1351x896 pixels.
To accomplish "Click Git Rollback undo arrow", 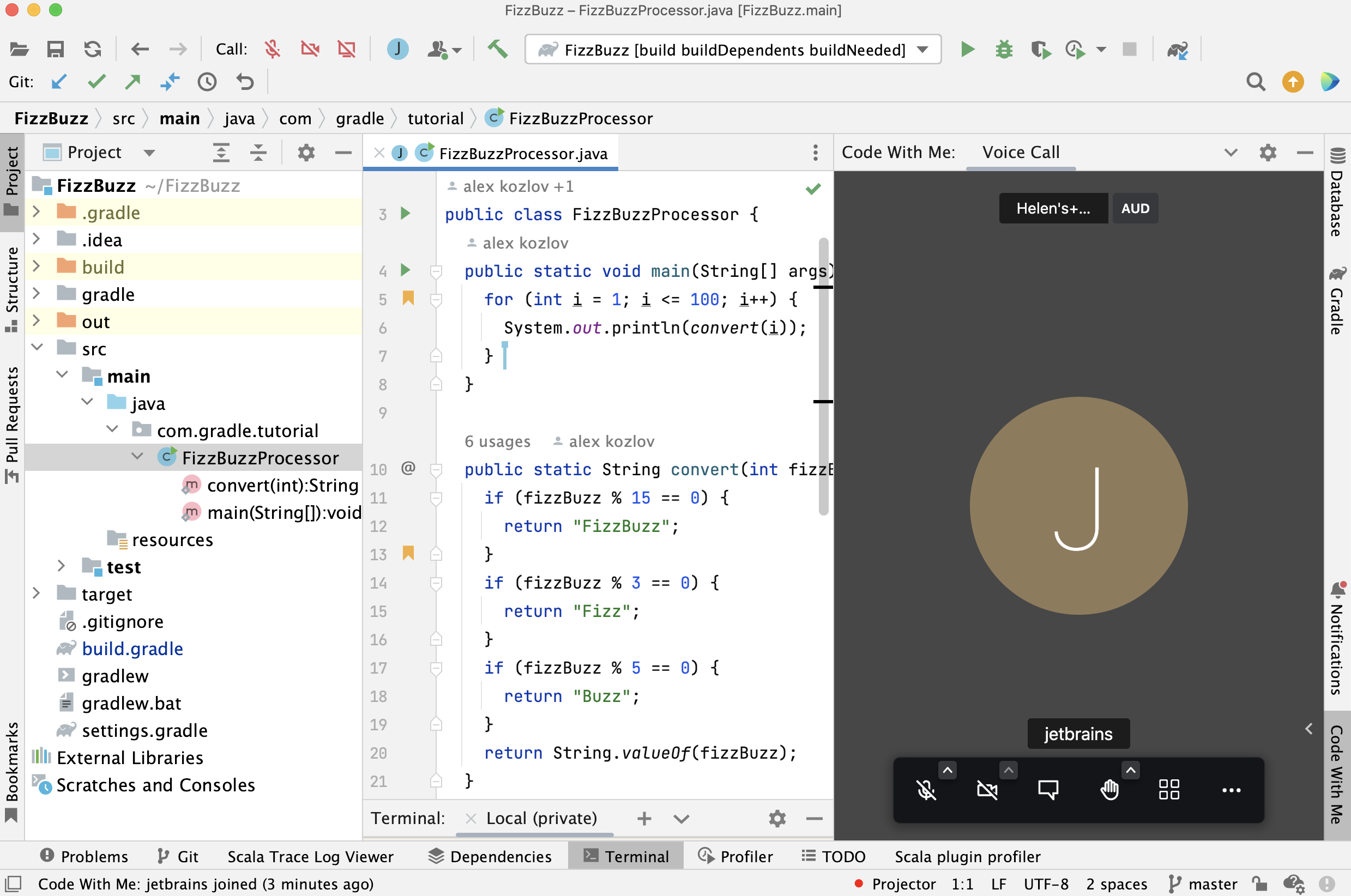I will tap(245, 82).
